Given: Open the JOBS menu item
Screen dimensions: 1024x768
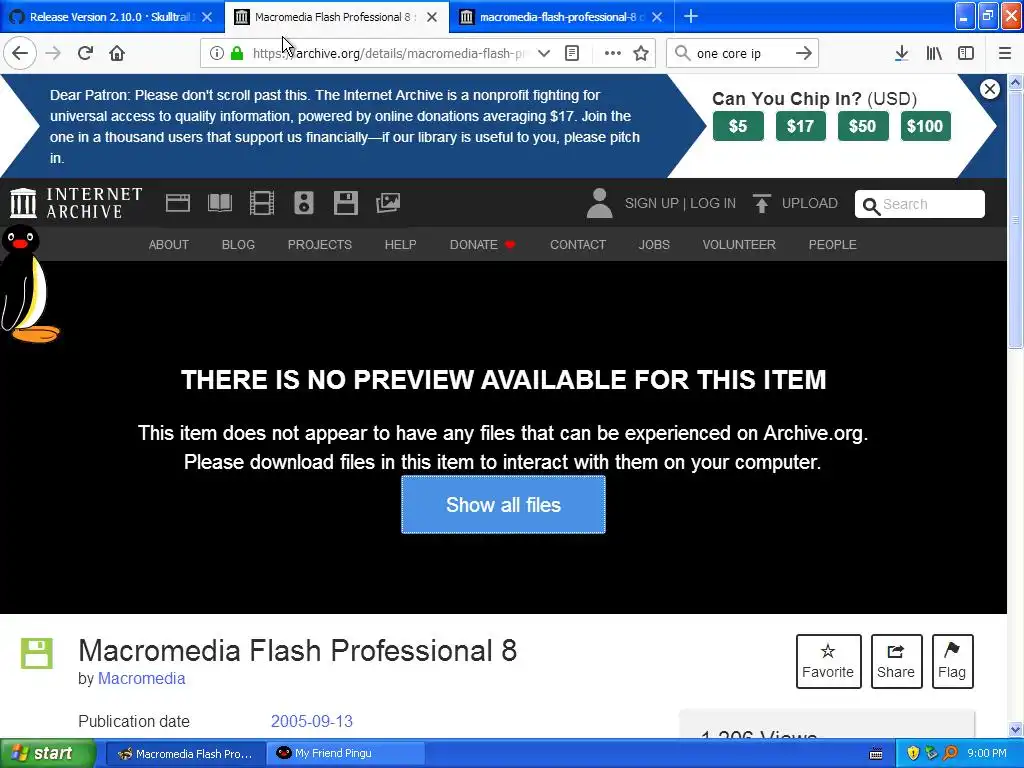Looking at the screenshot, I should (x=654, y=244).
